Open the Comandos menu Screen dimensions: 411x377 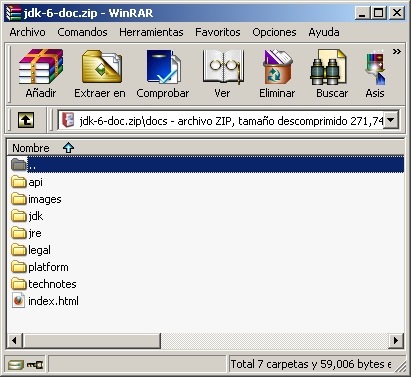coord(82,32)
